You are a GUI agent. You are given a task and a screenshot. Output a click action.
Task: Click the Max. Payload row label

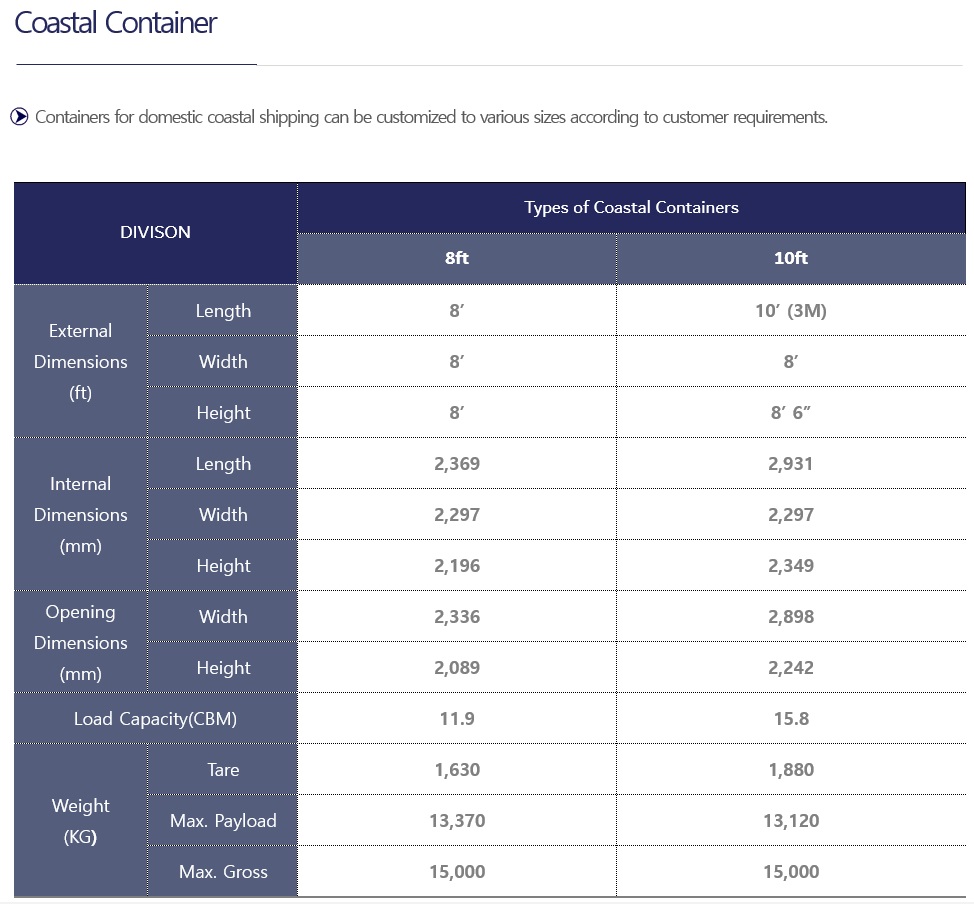point(223,821)
